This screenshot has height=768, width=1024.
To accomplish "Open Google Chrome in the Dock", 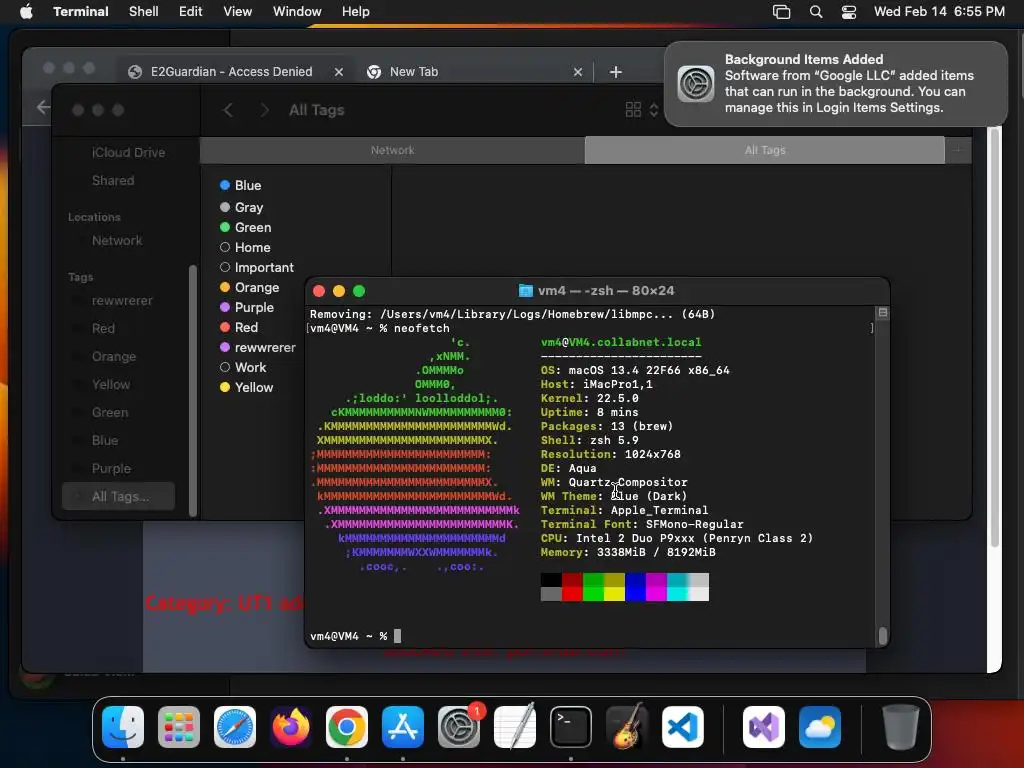I will (347, 727).
